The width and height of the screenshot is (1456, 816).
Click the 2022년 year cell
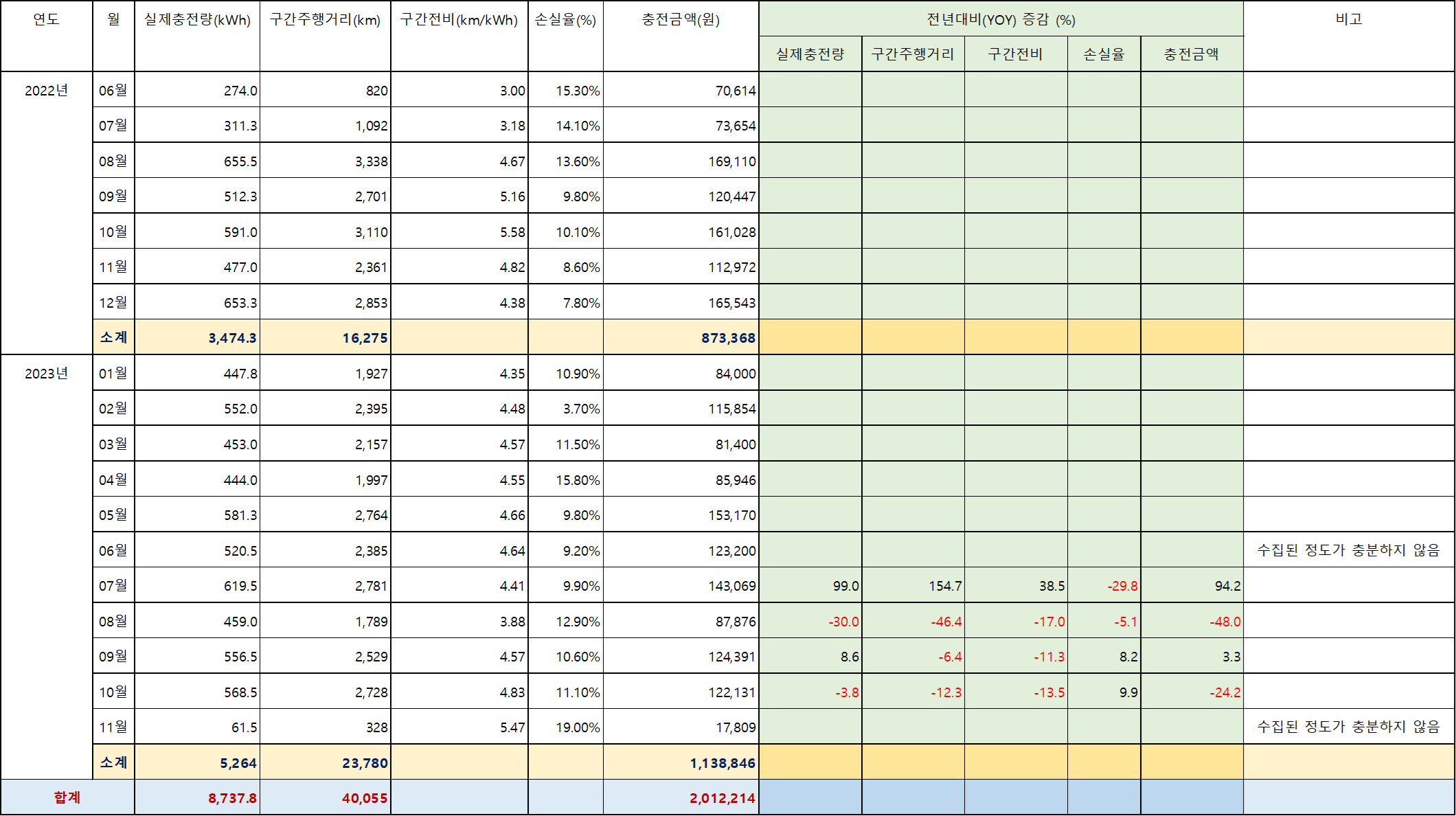[x=46, y=91]
